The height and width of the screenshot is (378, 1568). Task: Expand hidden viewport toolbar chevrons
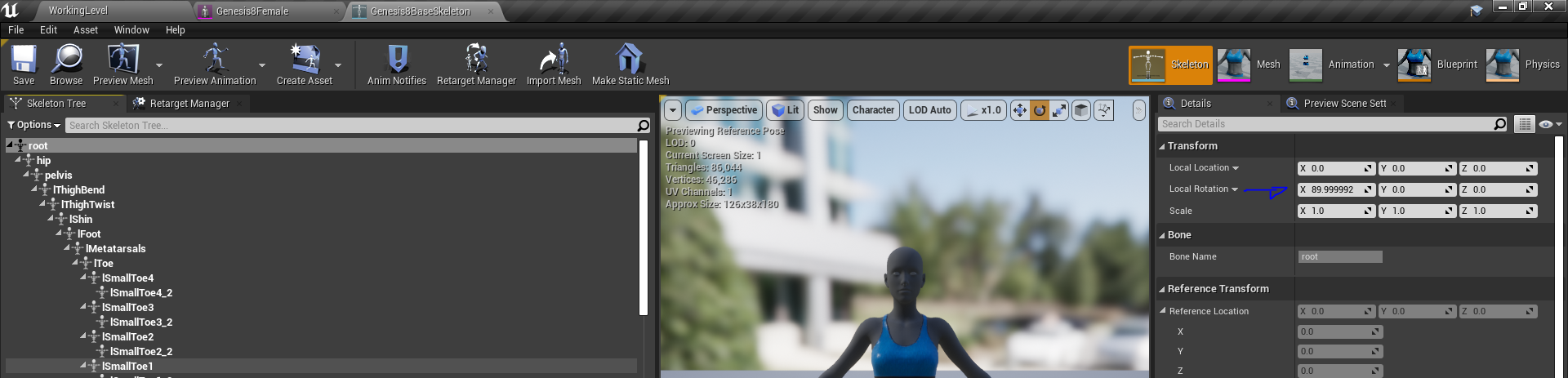[x=1138, y=110]
